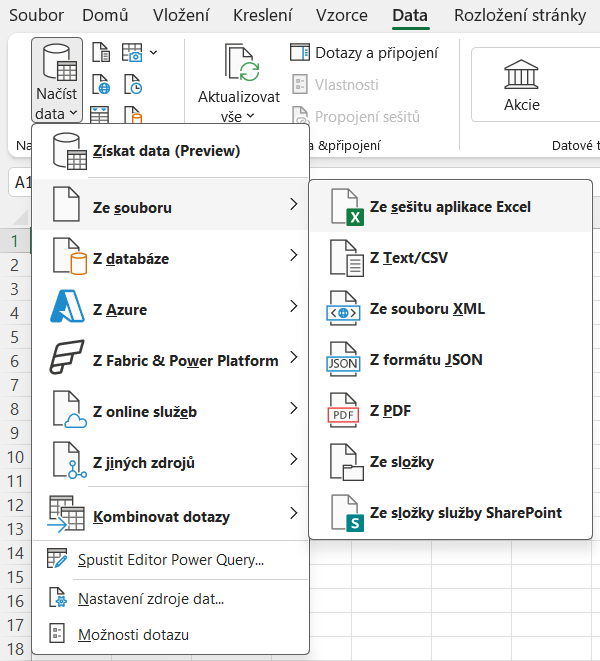Open Nastavení zdroje dat

click(x=150, y=599)
